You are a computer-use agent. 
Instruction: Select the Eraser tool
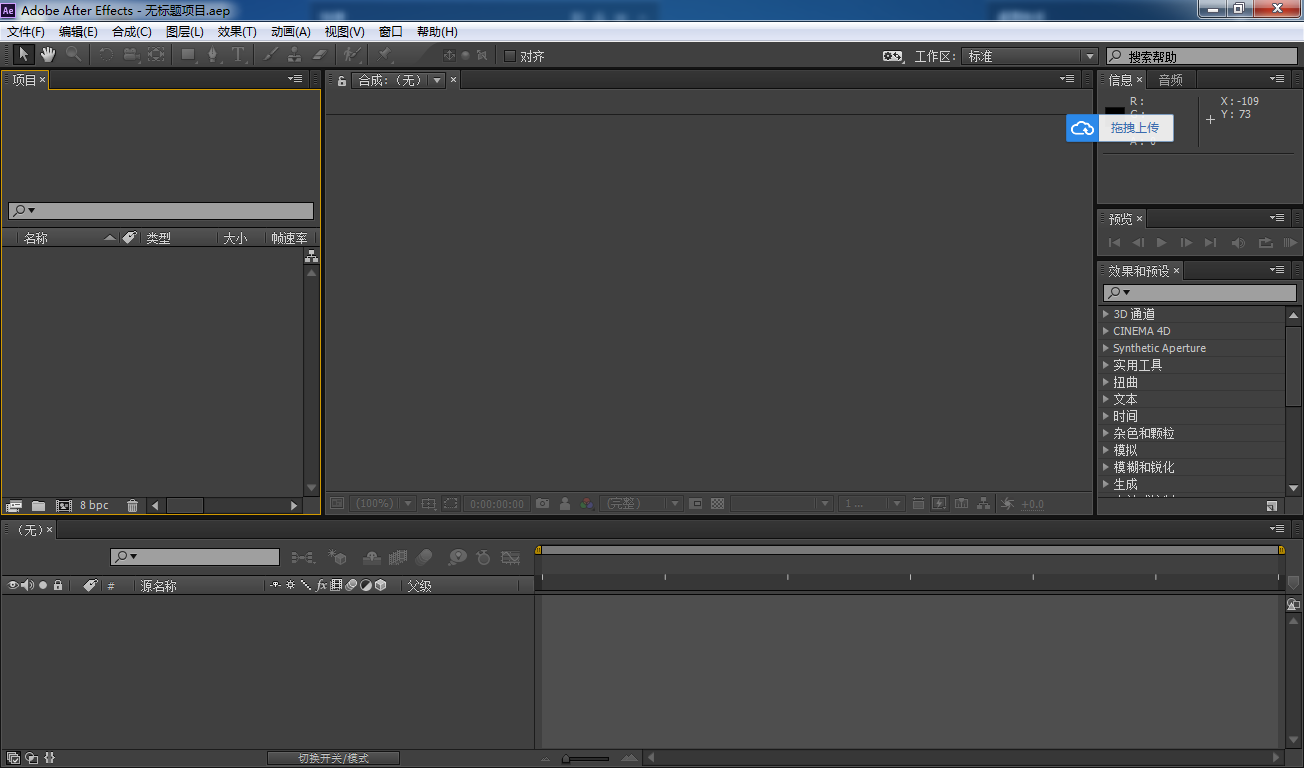point(320,55)
